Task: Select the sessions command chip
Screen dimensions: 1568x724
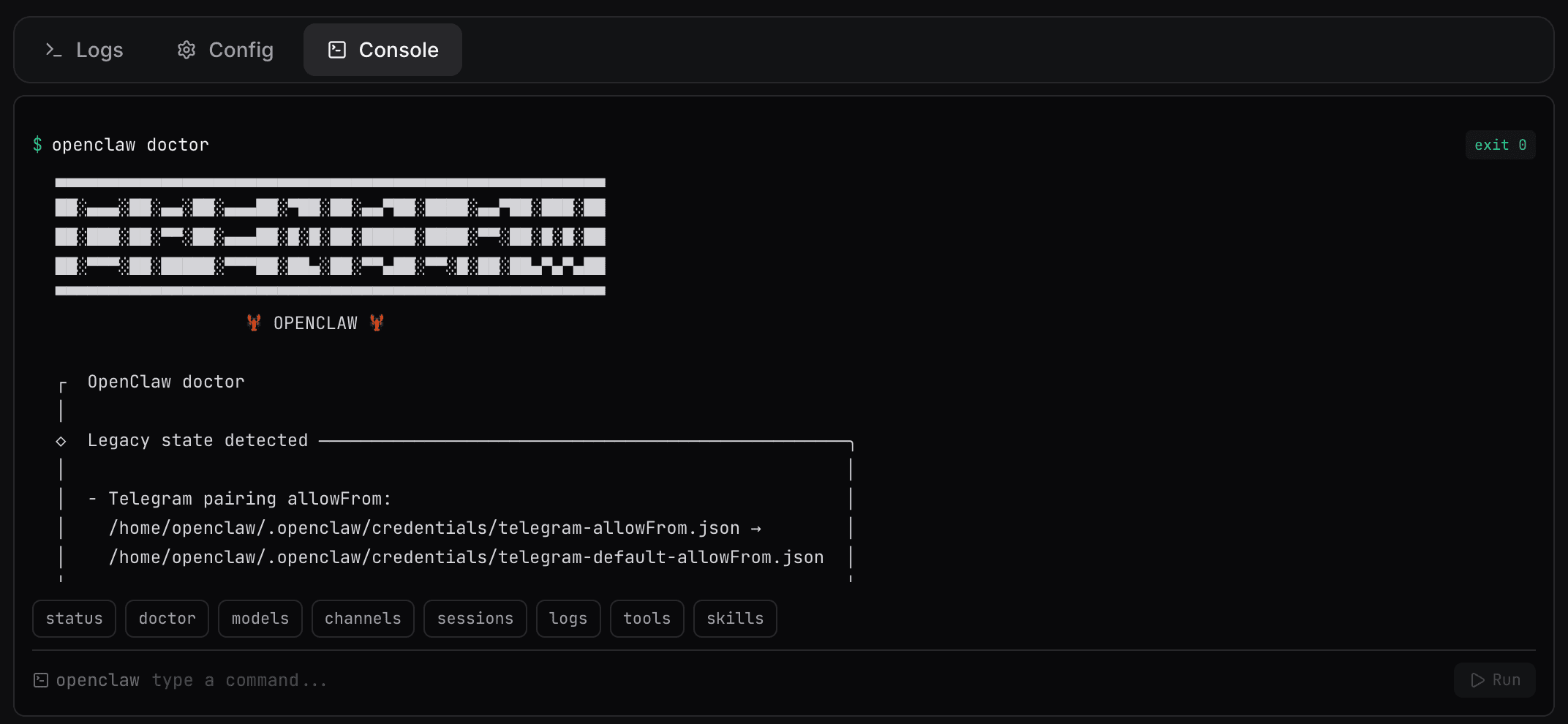Action: click(475, 618)
